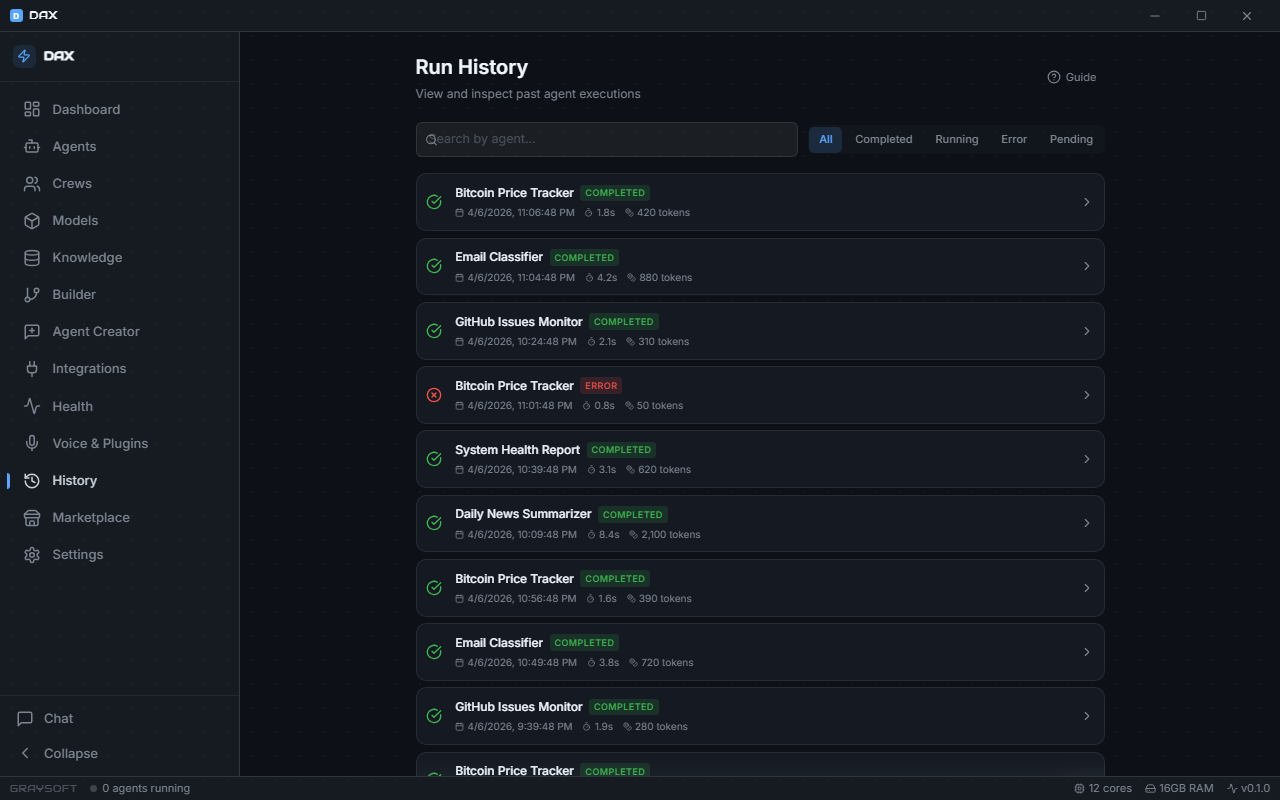Click the Agents robot icon

(x=32, y=146)
